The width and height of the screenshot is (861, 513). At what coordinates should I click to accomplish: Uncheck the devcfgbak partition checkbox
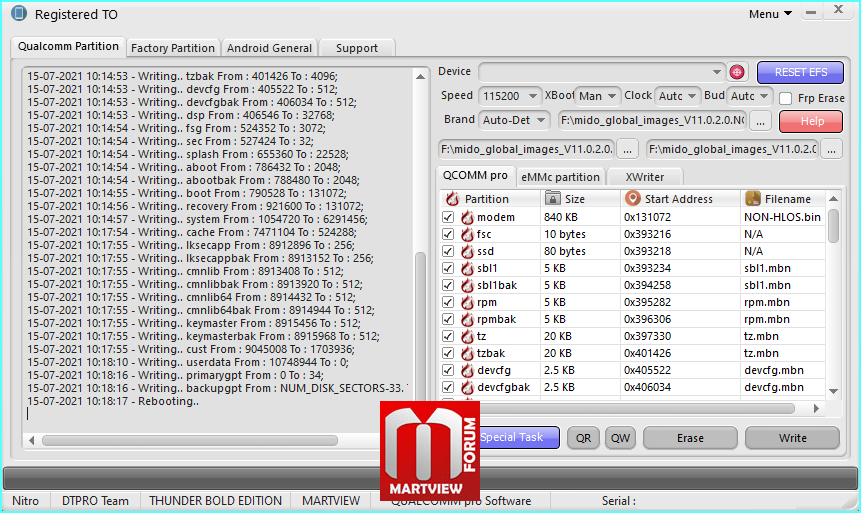click(x=448, y=388)
